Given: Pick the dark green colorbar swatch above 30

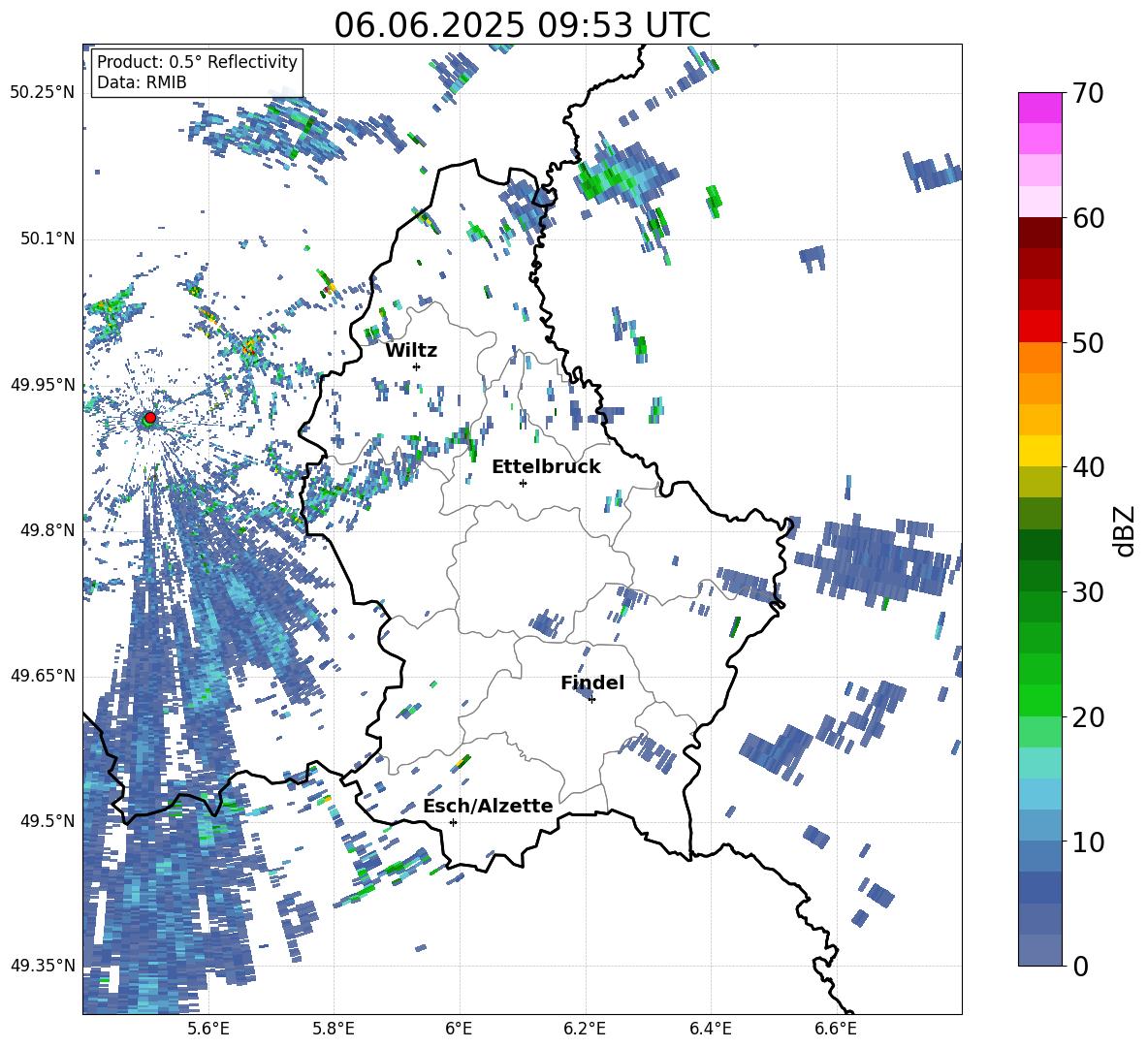Looking at the screenshot, I should coord(1039,575).
